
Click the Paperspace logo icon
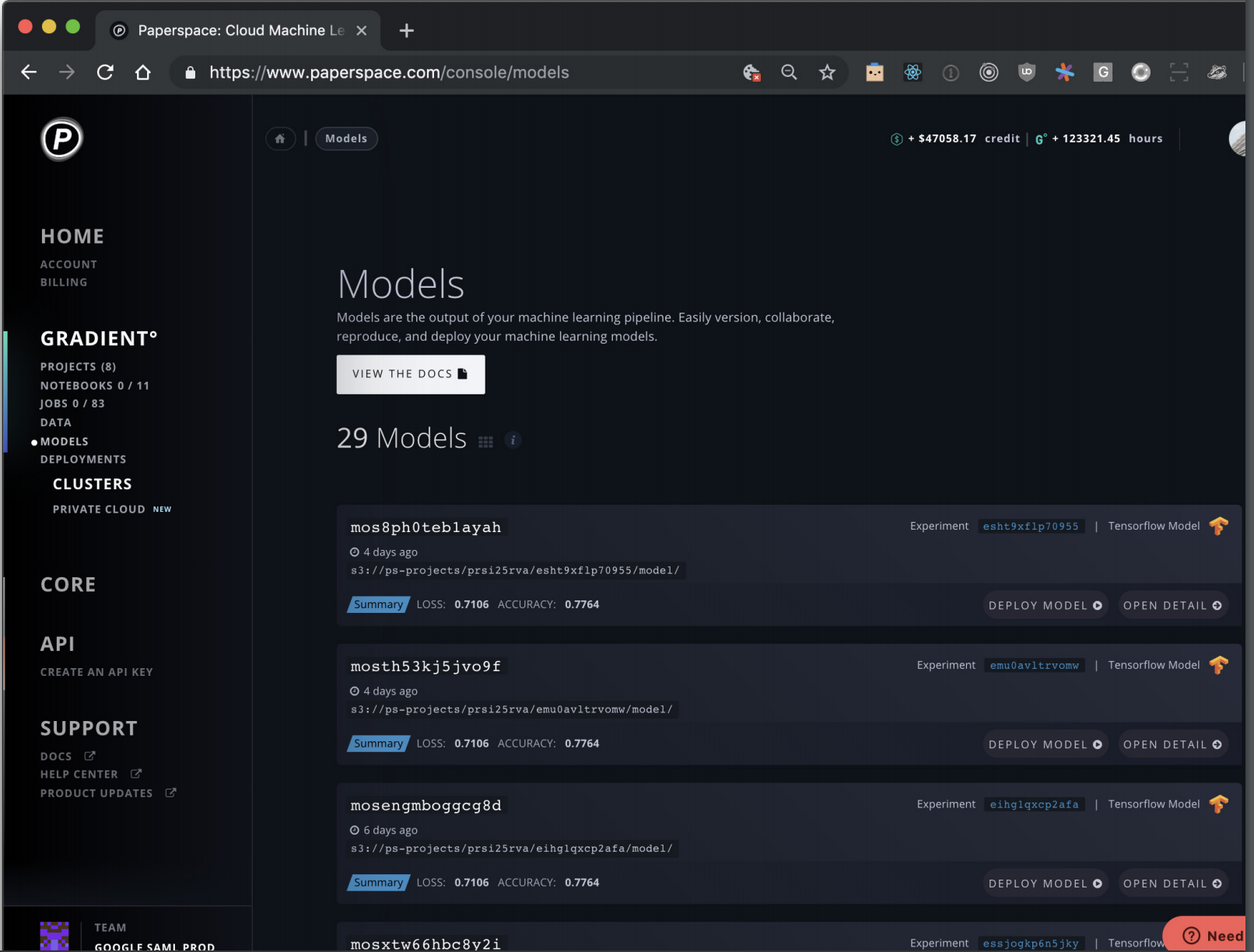click(61, 139)
